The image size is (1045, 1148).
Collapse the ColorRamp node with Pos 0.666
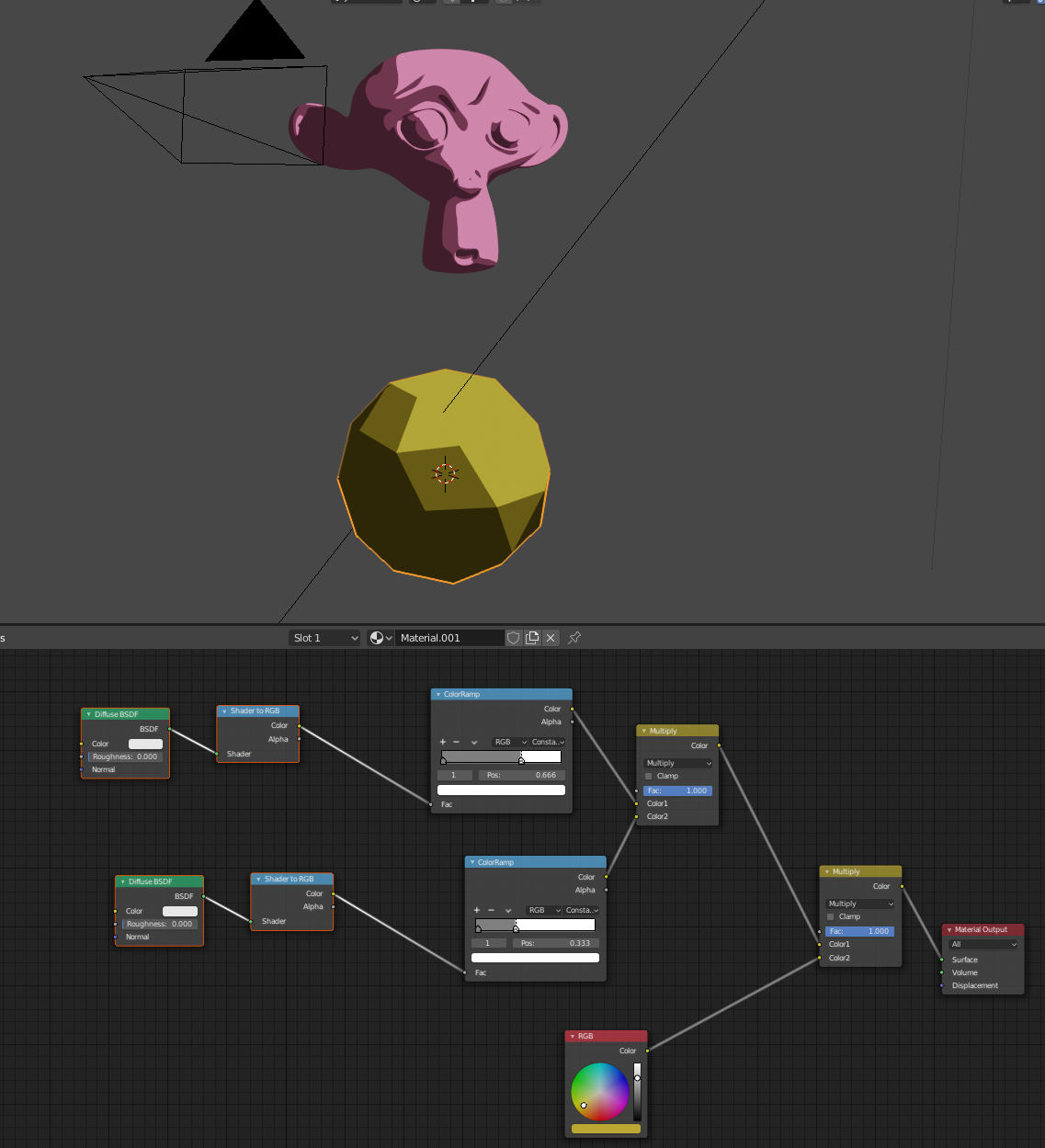(x=438, y=694)
